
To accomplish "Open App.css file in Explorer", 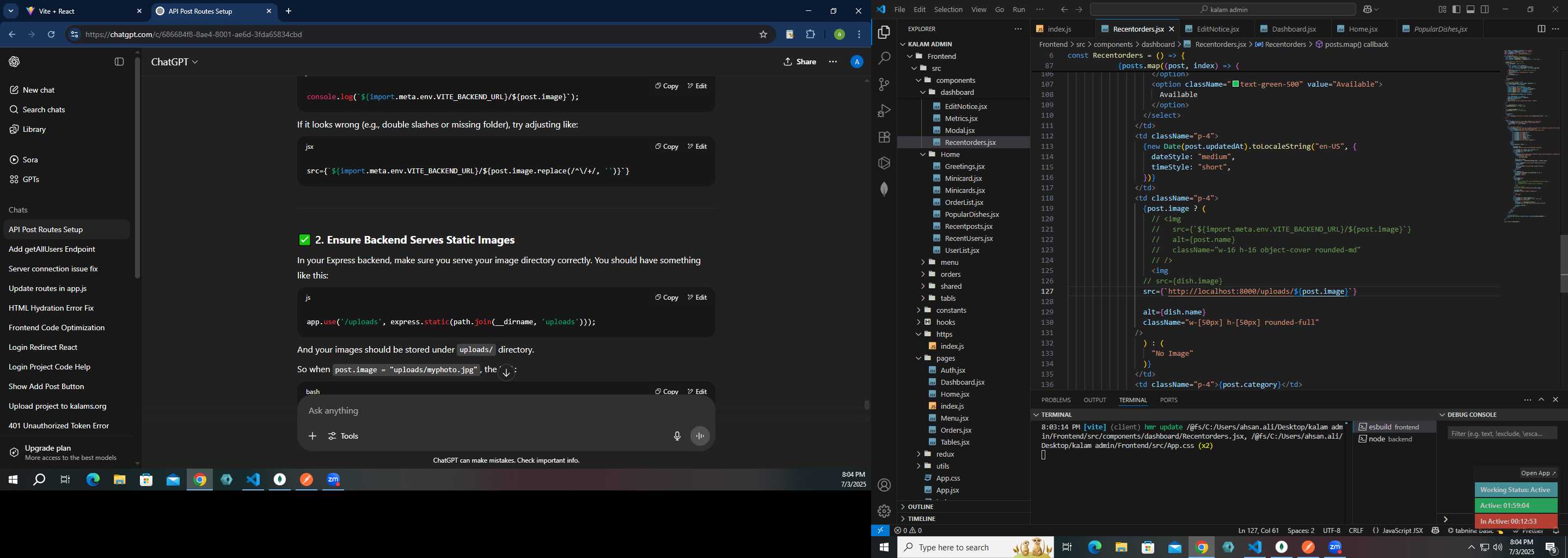I will (948, 478).
